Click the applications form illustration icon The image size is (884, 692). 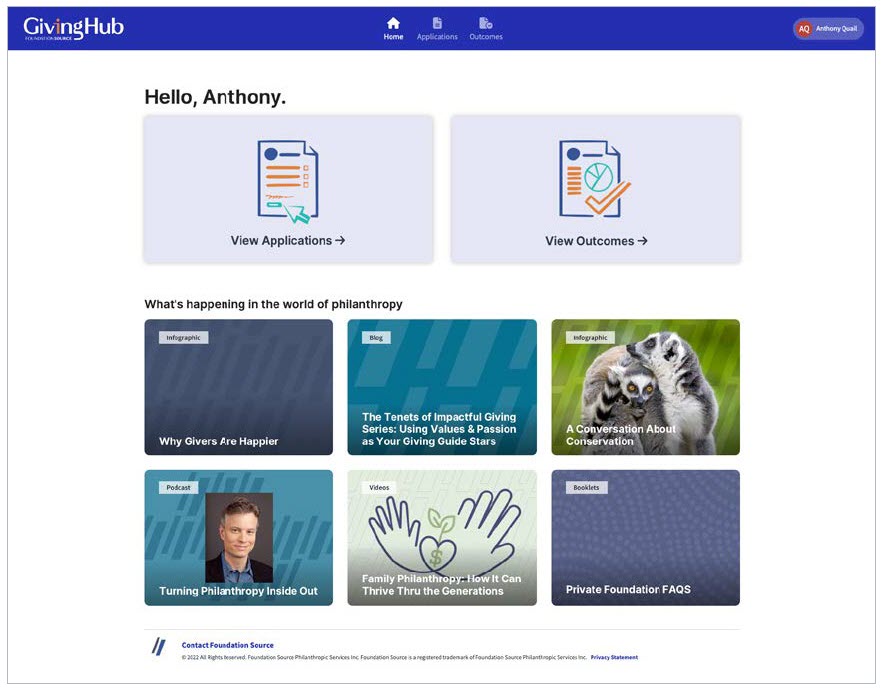click(288, 181)
